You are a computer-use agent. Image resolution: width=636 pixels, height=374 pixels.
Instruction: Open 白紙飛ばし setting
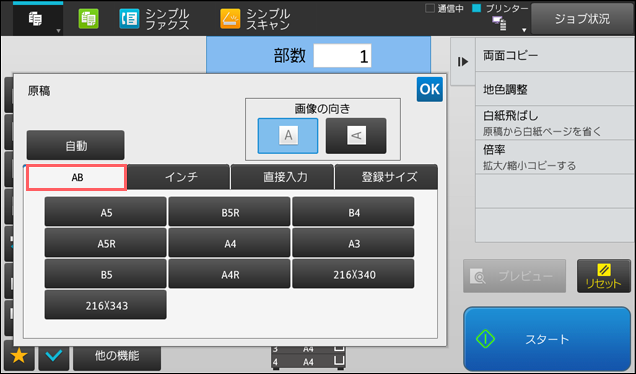tap(554, 123)
